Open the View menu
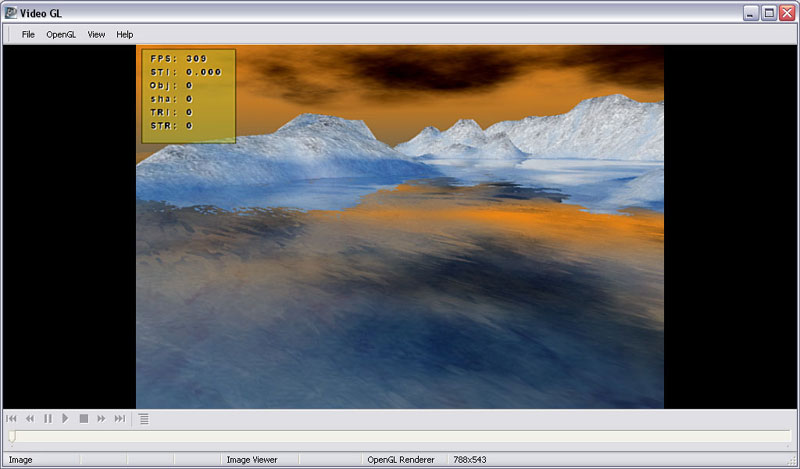 coord(96,34)
